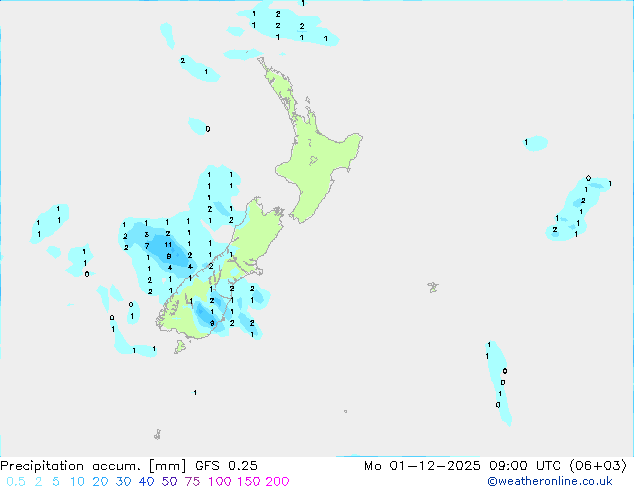Click the 'GFS 0.25' model label
Viewport: 634px width, 490px height.
pyautogui.click(x=226, y=466)
